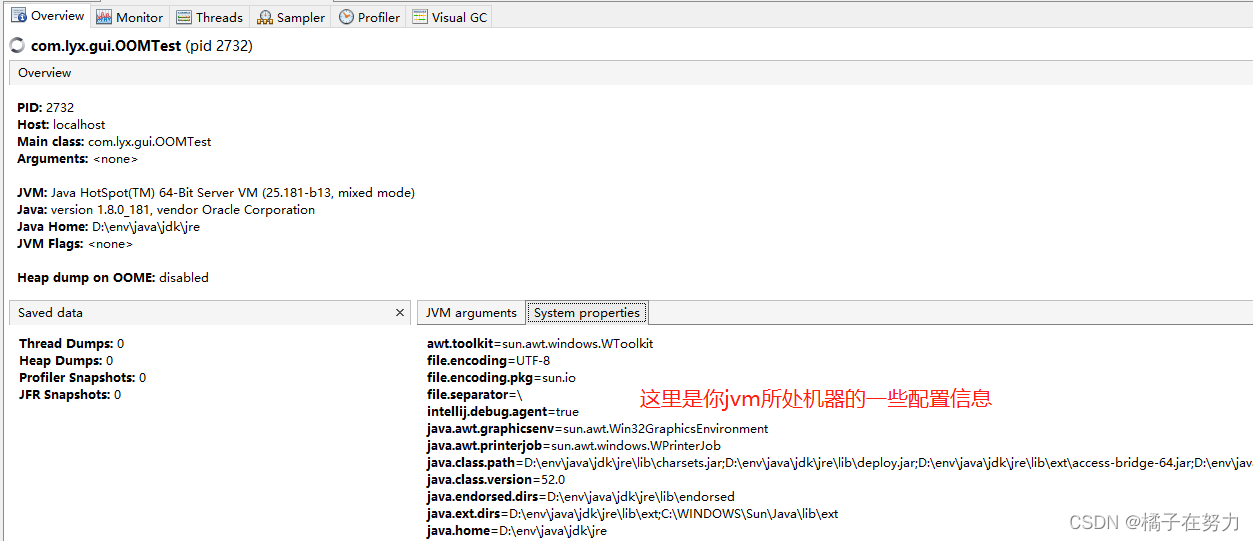Open the Profiler tab
The image size is (1253, 541).
coord(369,17)
